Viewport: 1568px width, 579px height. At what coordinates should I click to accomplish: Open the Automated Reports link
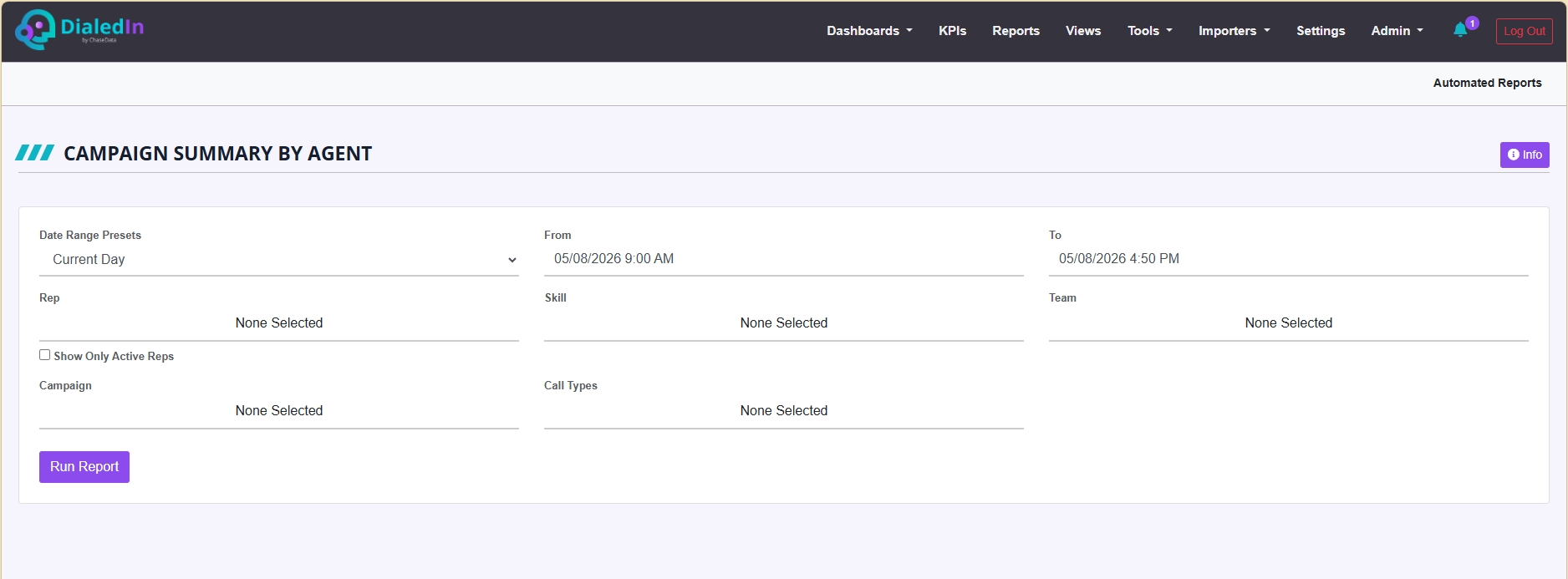click(x=1487, y=83)
